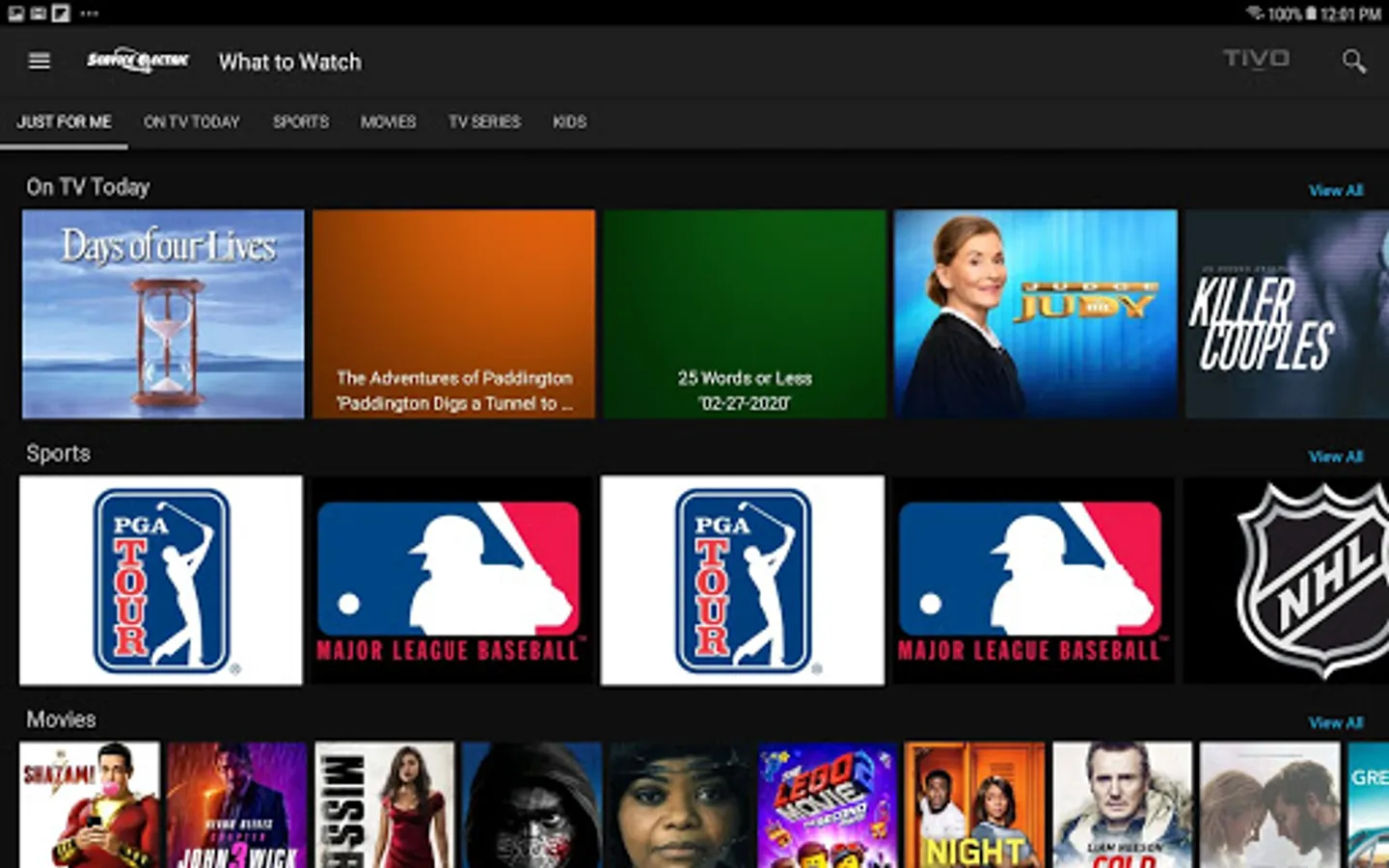Viewport: 1389px width, 868px height.
Task: Select the Just For Me tab
Action: point(64,122)
